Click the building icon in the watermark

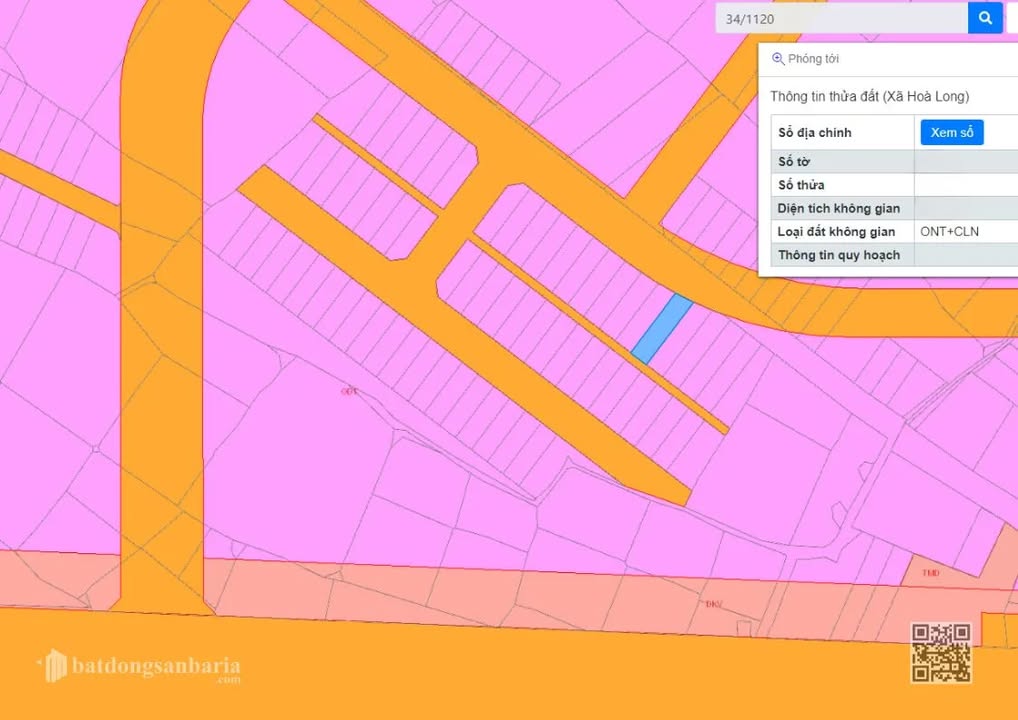point(52,666)
